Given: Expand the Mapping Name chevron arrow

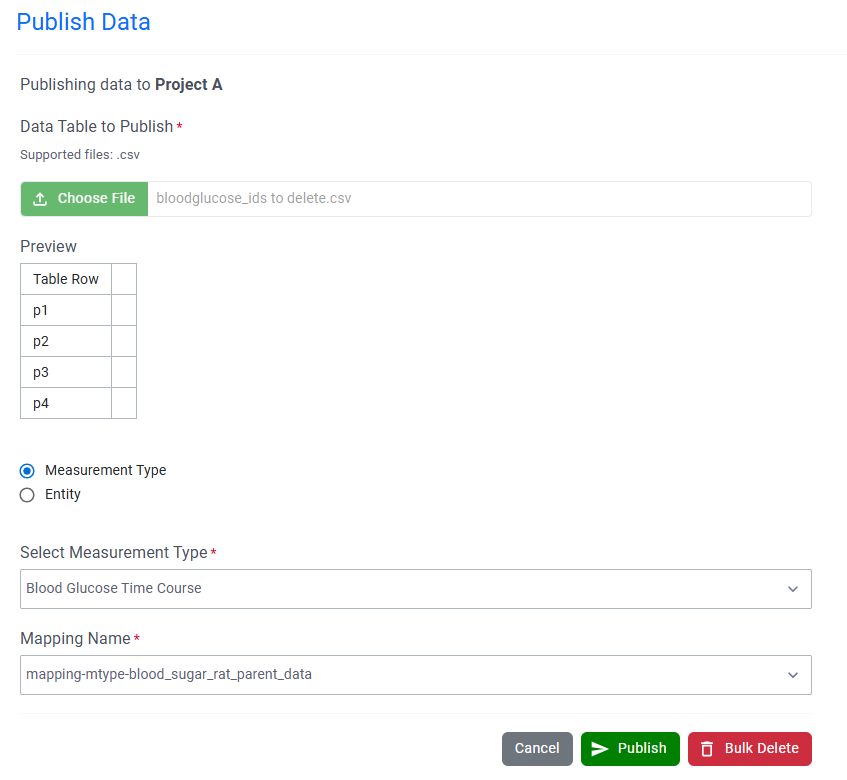Looking at the screenshot, I should 793,675.
